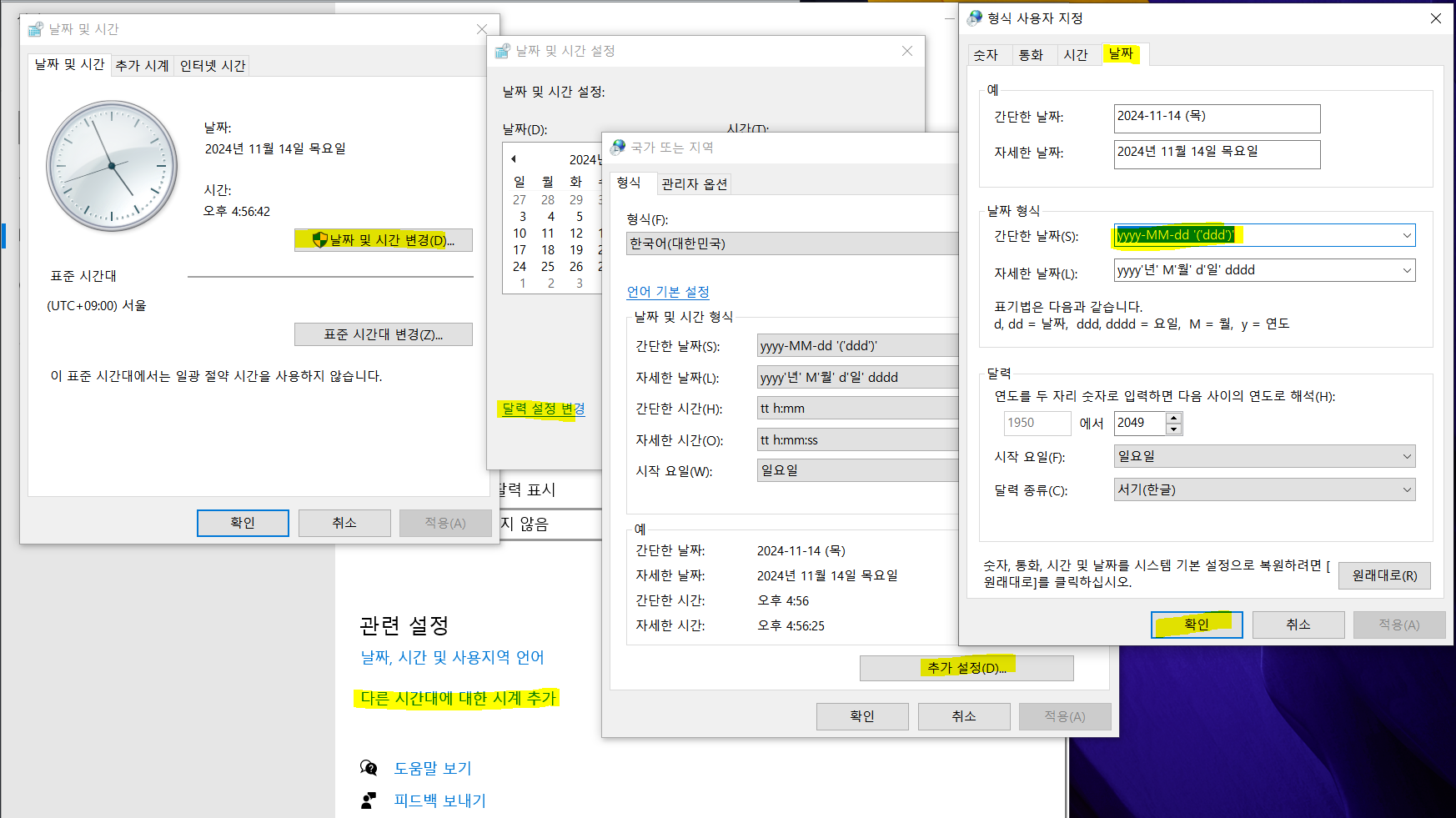Click 자세한 날짜 example field

coord(1217,154)
